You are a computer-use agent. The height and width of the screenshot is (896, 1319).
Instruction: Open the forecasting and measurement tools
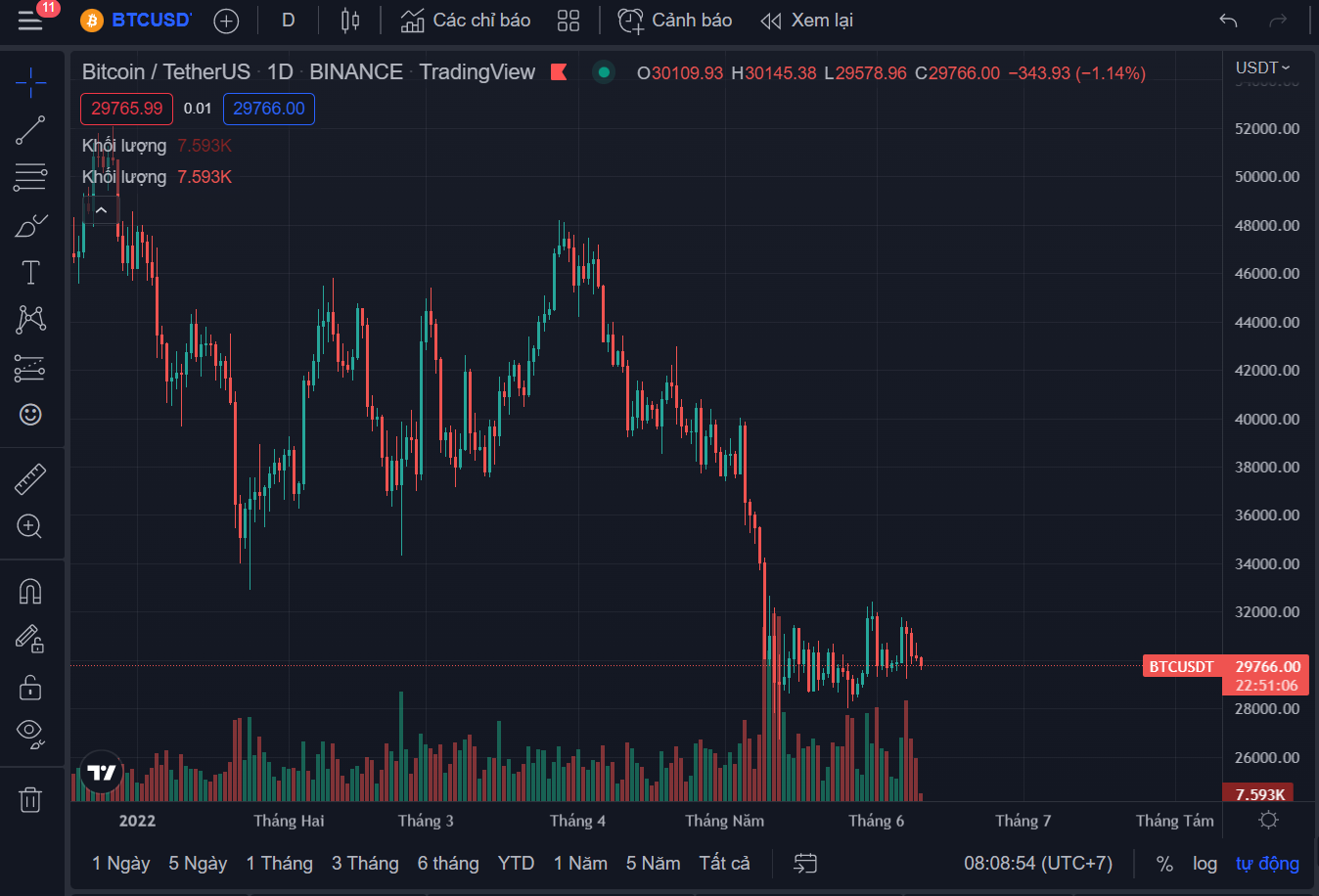[x=30, y=368]
